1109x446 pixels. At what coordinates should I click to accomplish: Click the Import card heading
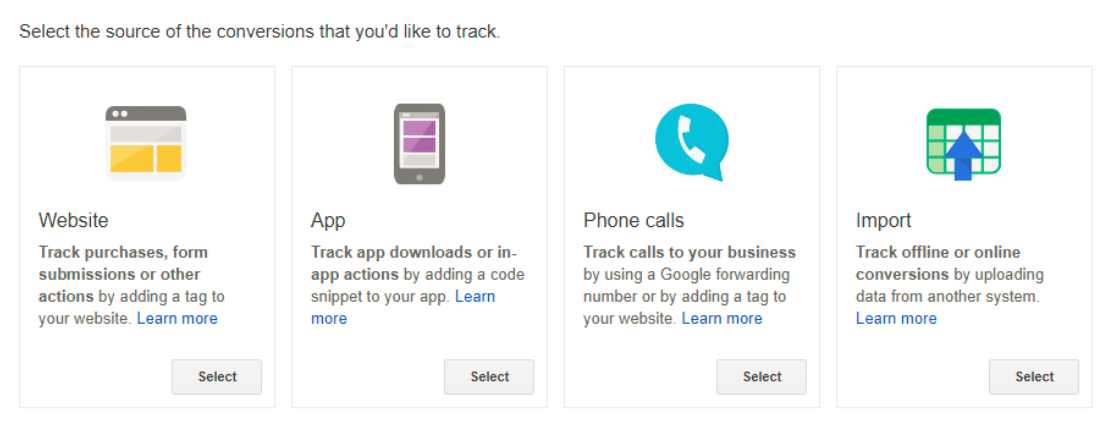click(884, 220)
